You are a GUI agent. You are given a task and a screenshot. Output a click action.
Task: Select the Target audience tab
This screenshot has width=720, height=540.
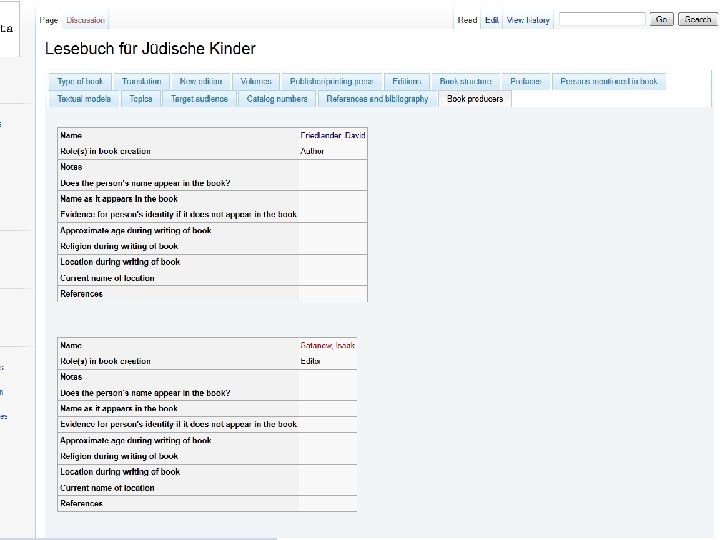[x=199, y=99]
